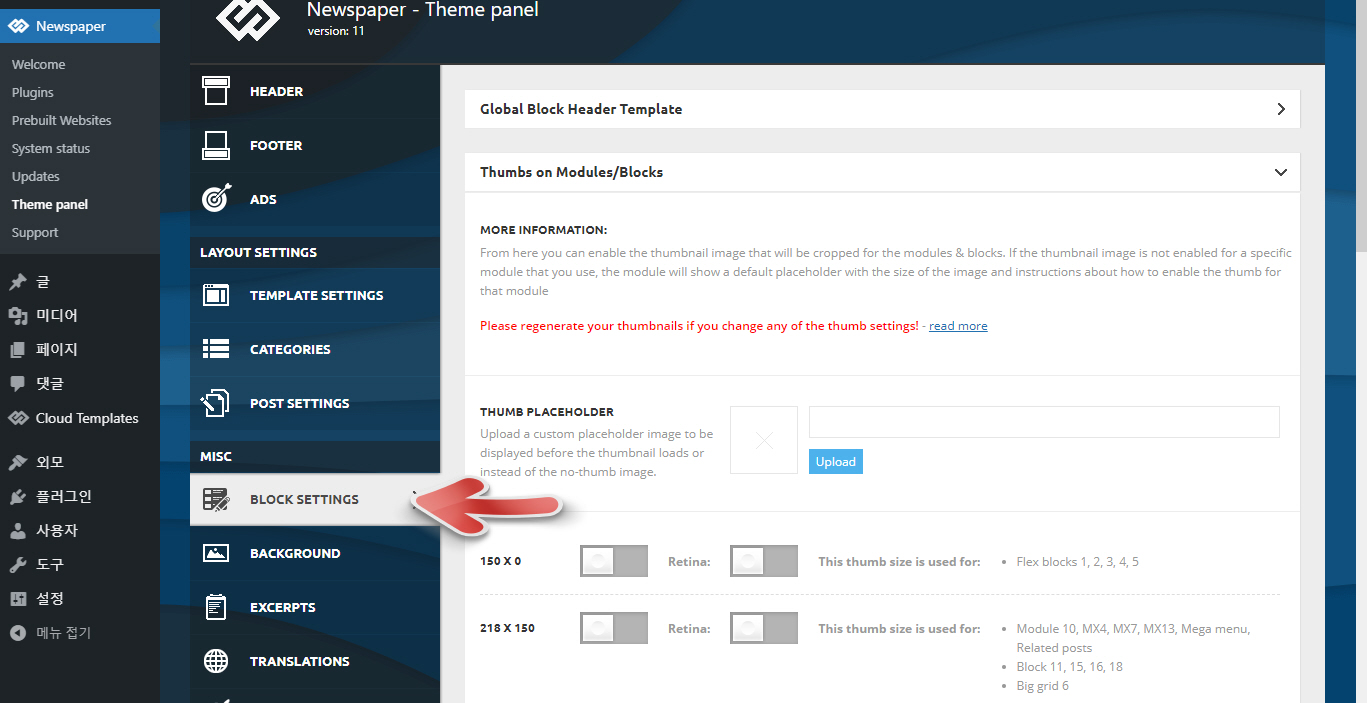This screenshot has width=1367, height=703.
Task: Open Prebuilt Websites submenu item
Action: click(62, 120)
